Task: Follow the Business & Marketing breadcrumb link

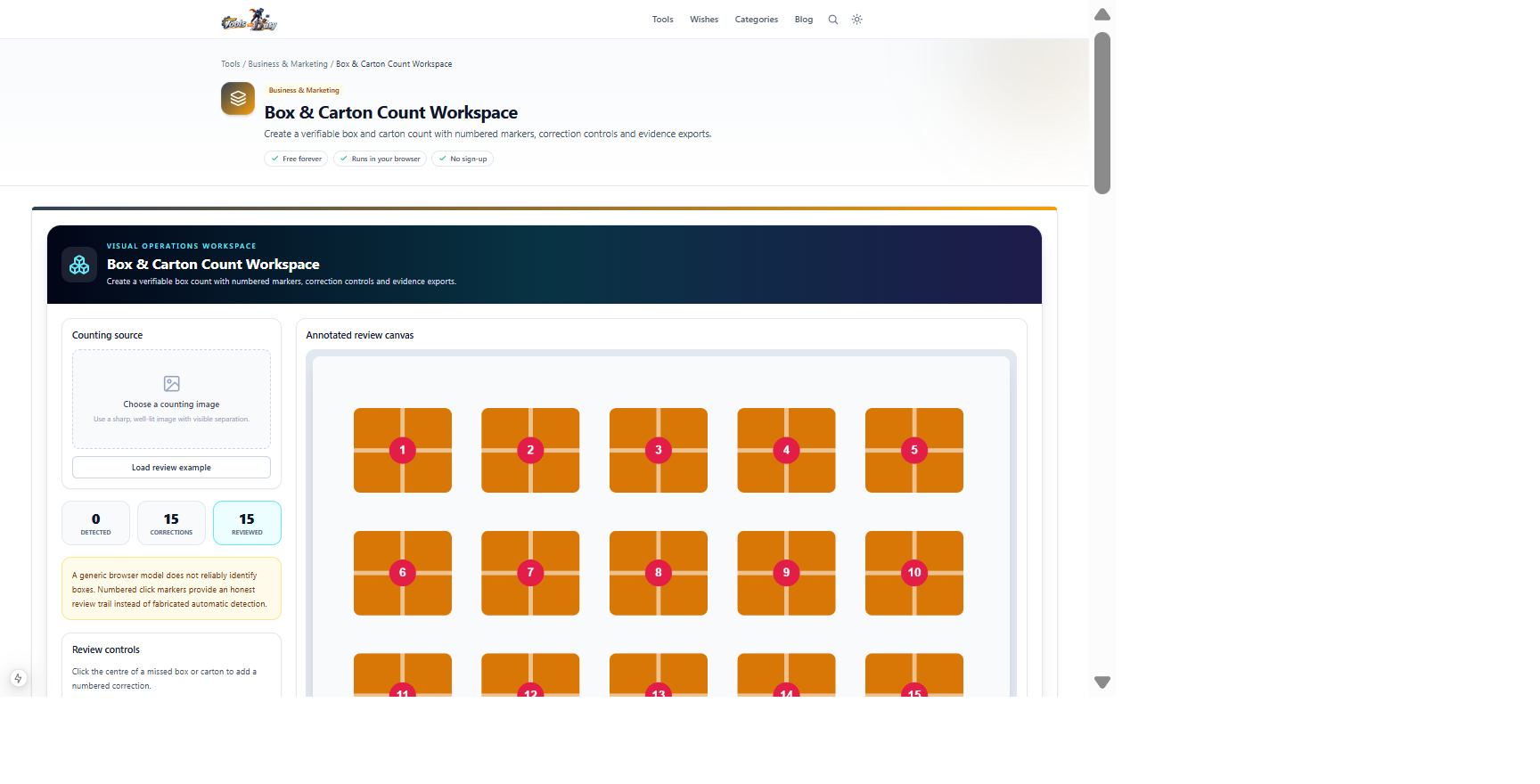Action: tap(288, 64)
